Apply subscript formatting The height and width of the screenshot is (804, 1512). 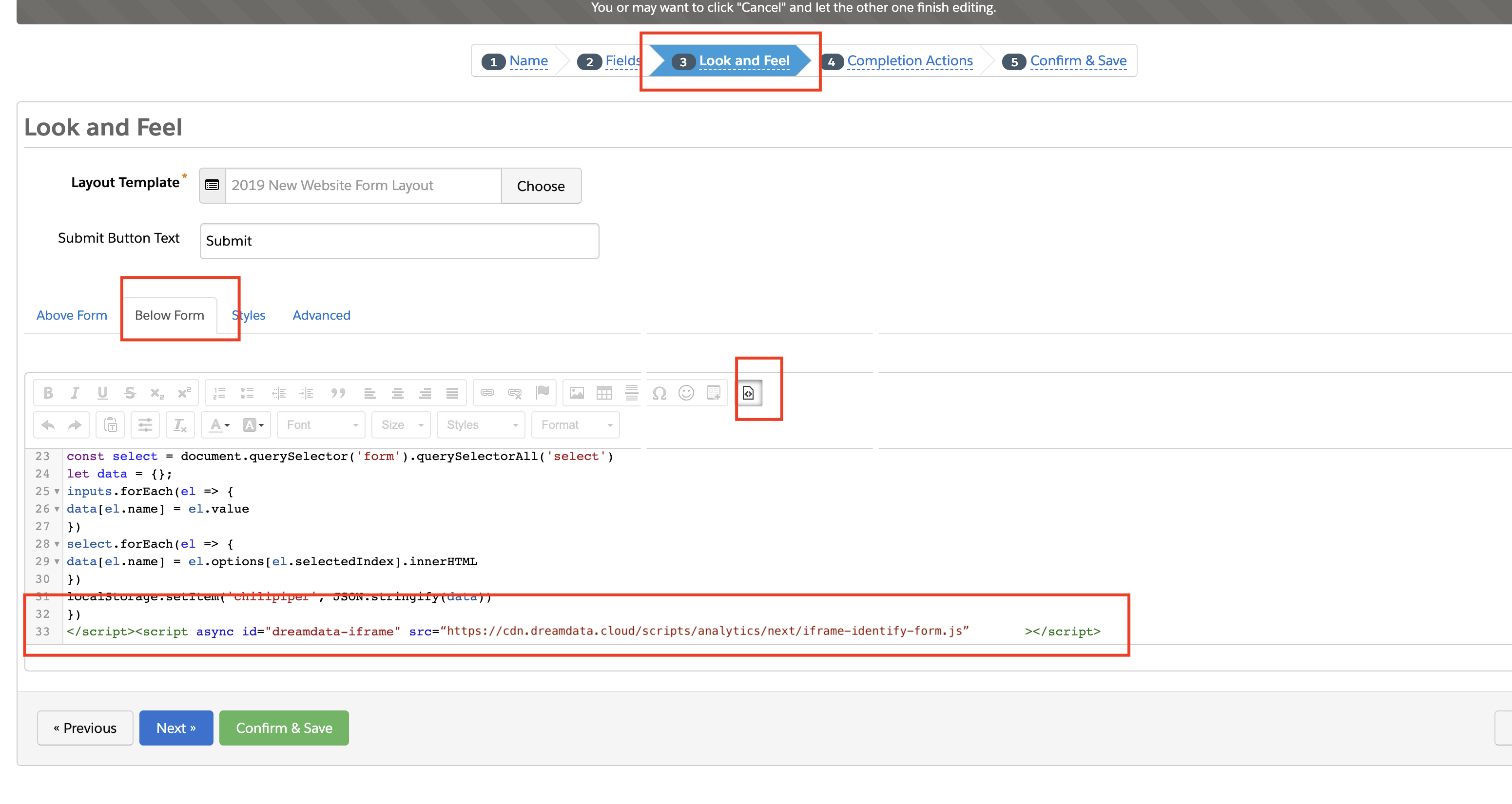(157, 393)
